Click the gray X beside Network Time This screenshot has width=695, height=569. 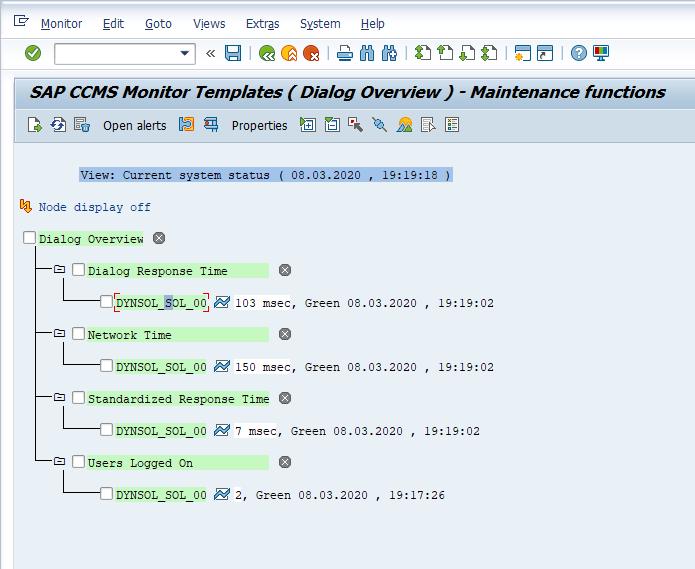coord(285,334)
